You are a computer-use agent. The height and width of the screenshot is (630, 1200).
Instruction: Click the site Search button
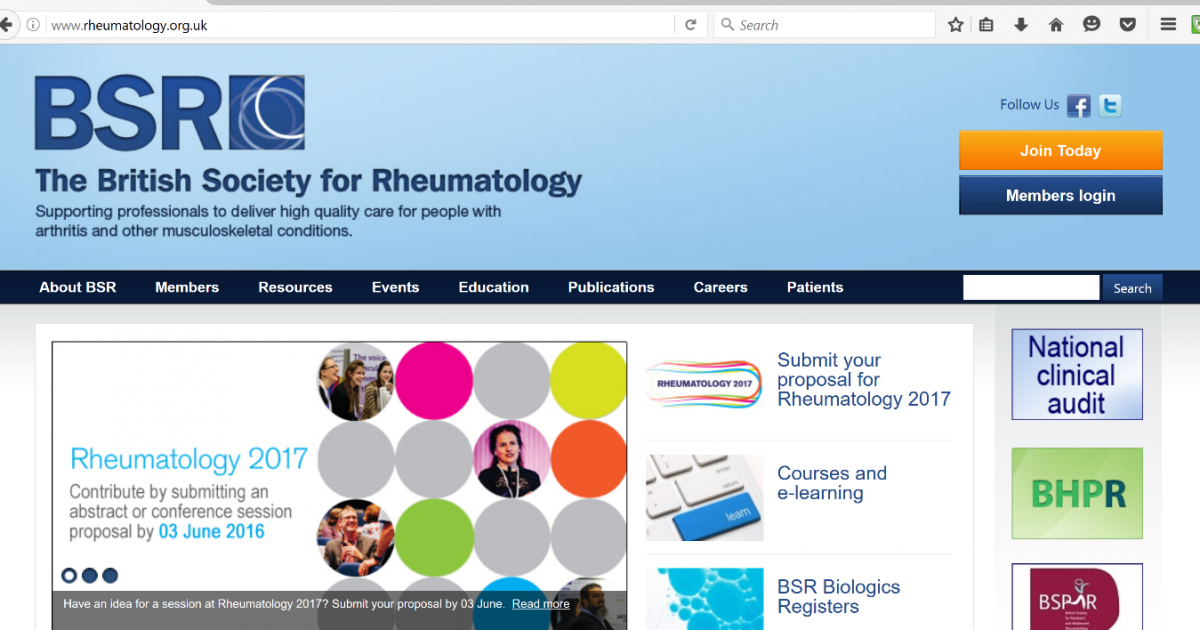pyautogui.click(x=1133, y=288)
